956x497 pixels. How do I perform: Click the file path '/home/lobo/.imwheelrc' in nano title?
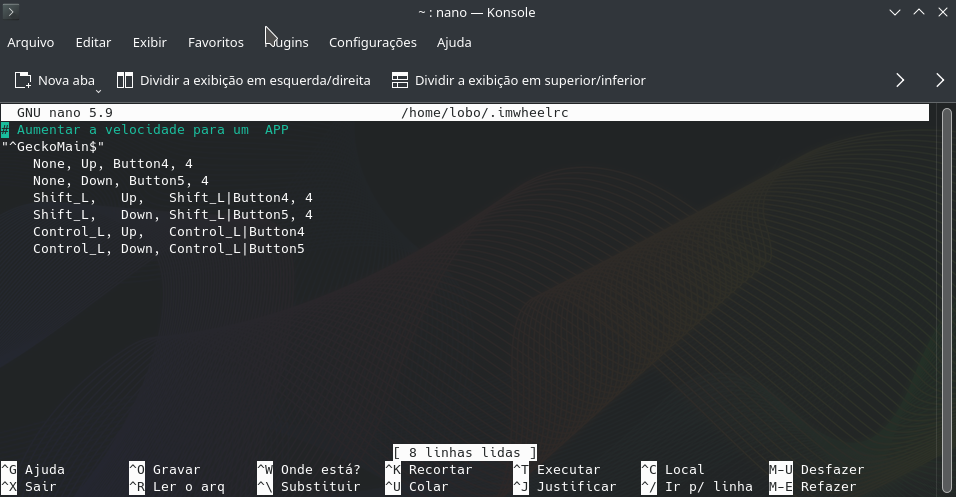tap(485, 113)
